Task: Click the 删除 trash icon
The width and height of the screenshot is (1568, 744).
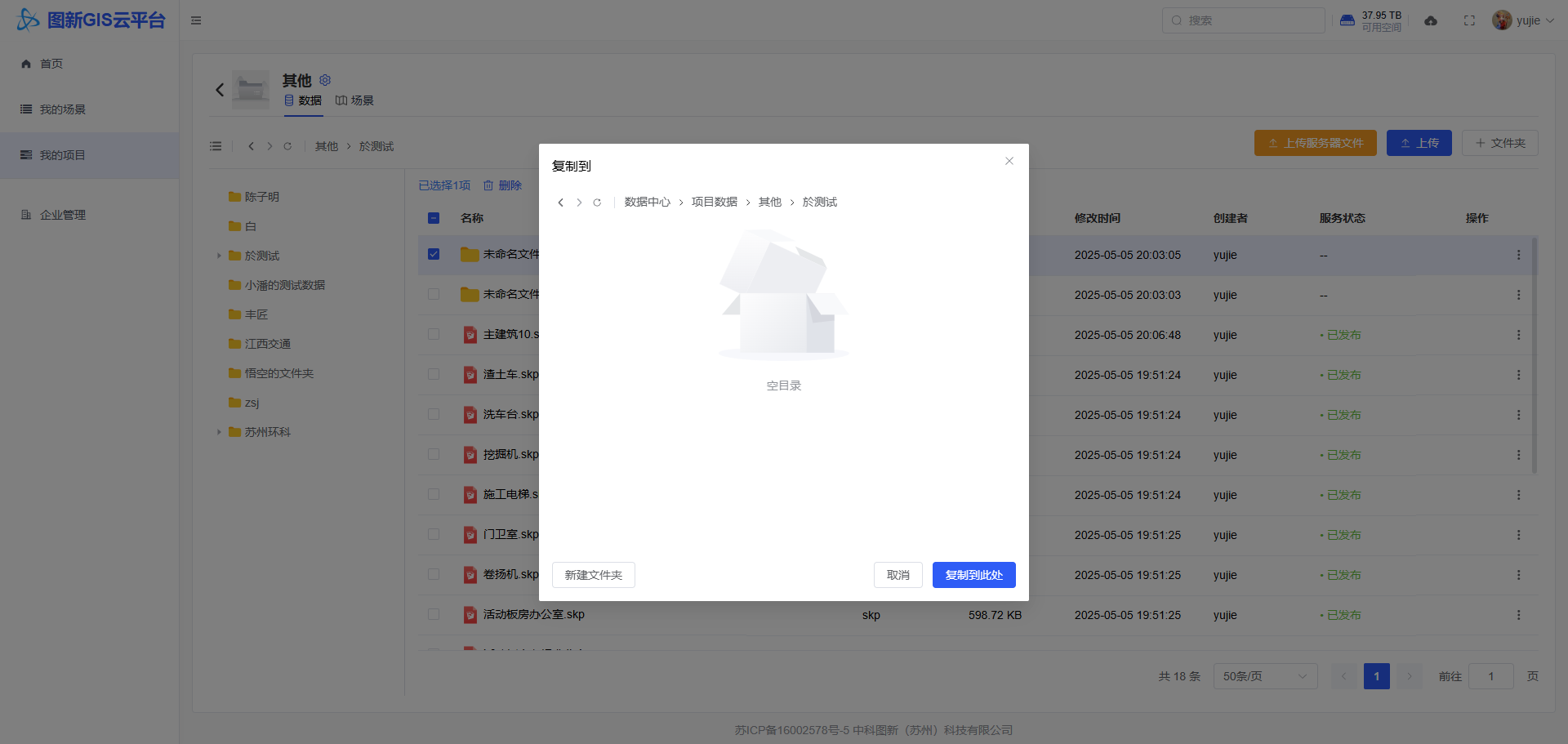Action: click(488, 185)
